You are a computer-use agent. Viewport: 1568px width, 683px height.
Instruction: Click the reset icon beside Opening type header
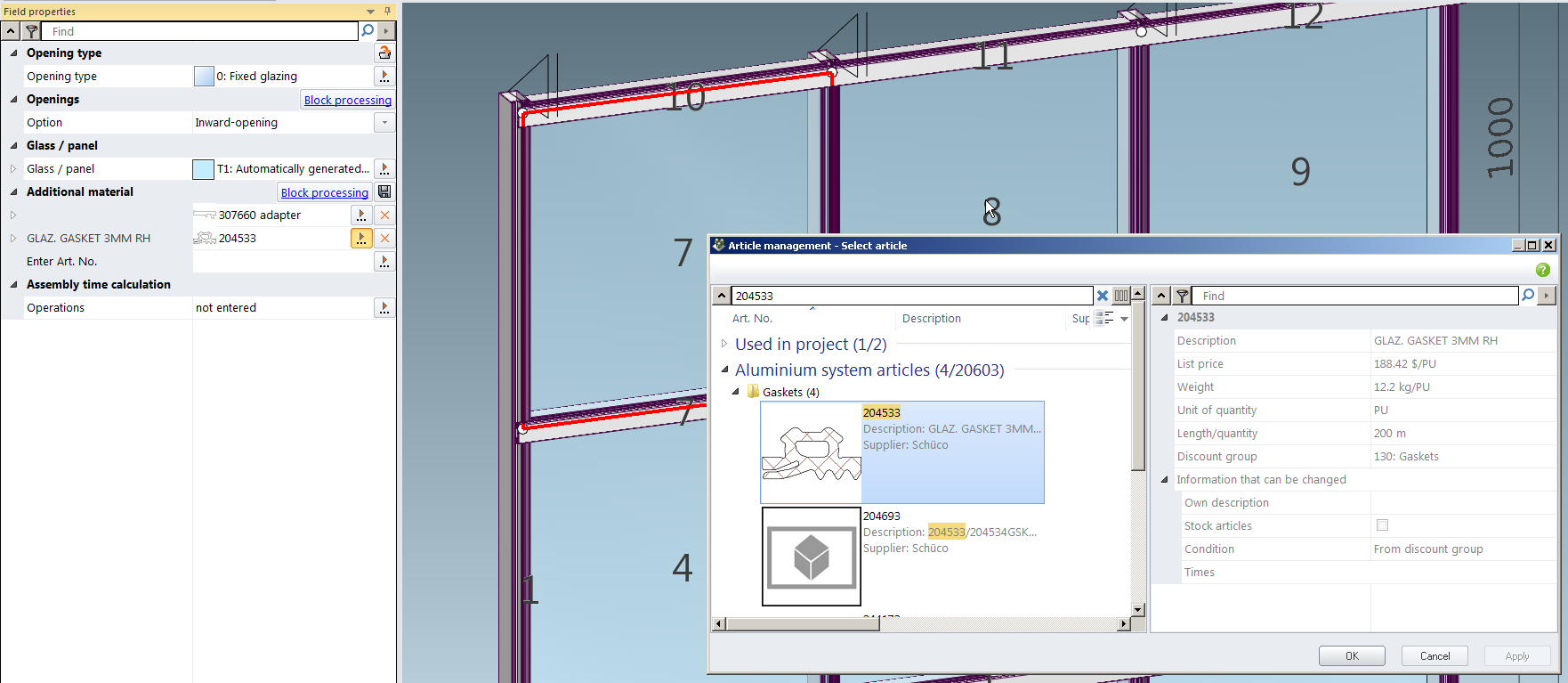point(384,53)
